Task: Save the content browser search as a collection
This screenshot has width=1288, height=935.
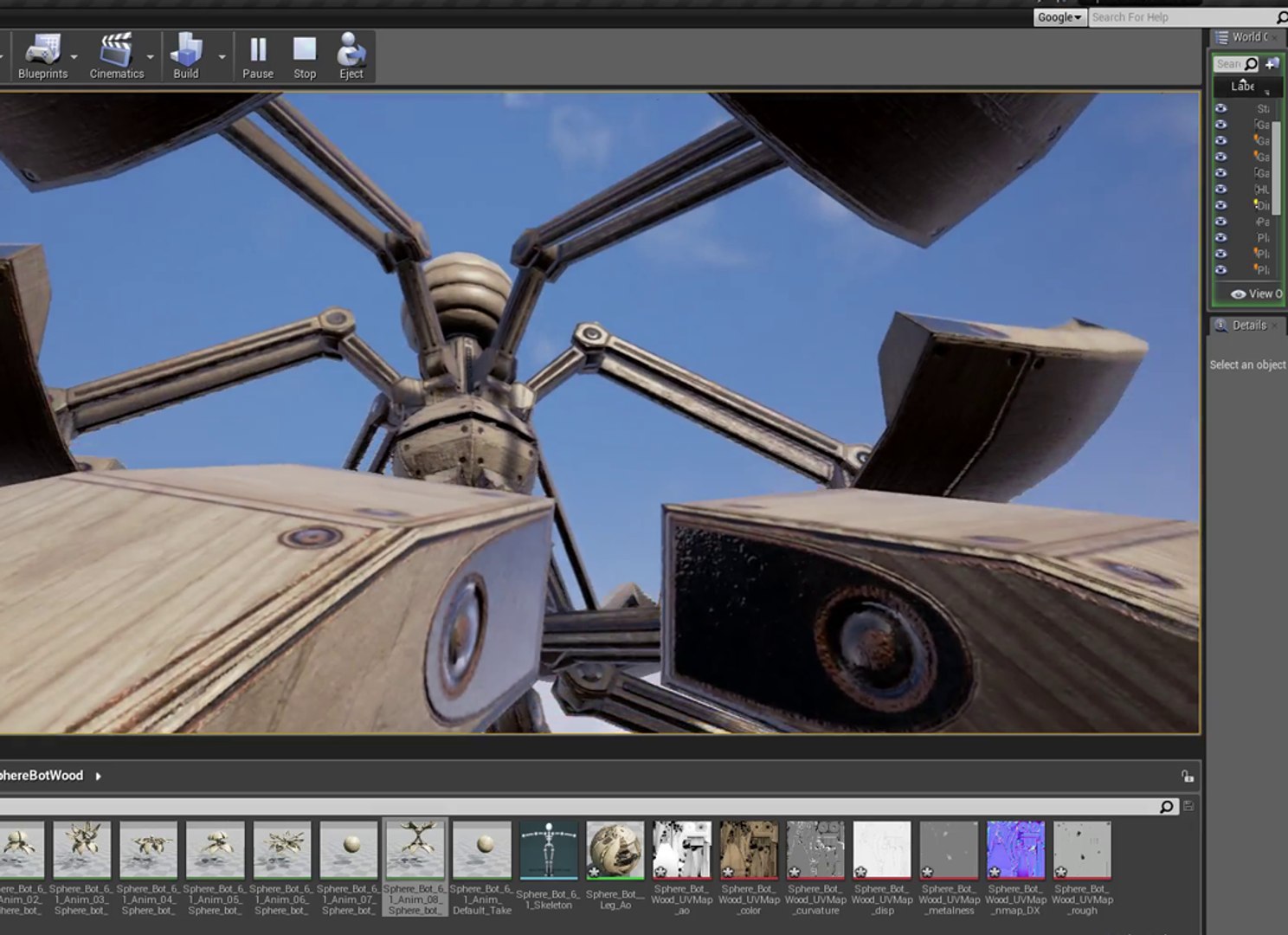Action: (1188, 806)
